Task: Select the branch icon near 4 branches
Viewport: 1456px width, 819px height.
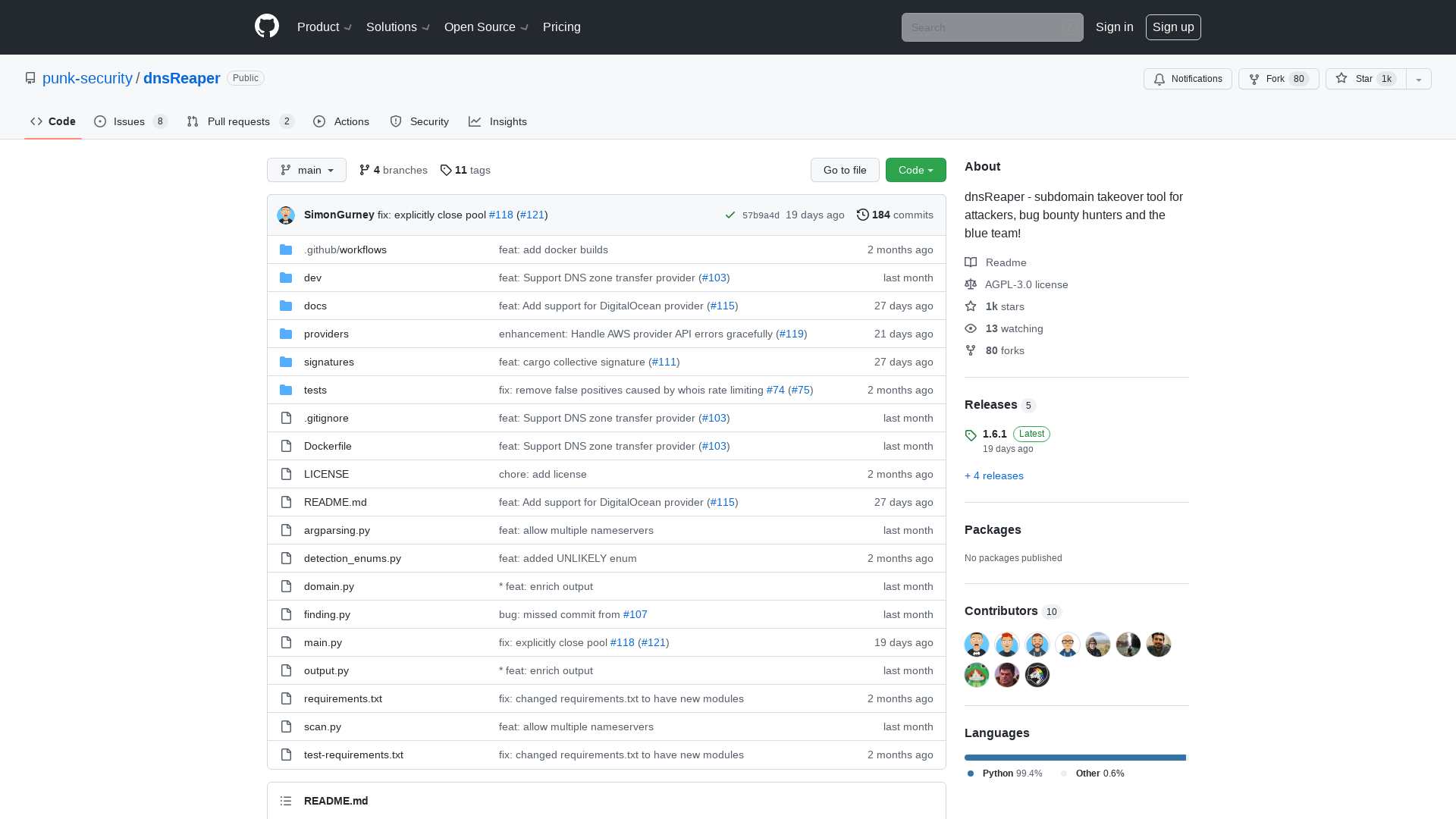Action: click(x=365, y=170)
